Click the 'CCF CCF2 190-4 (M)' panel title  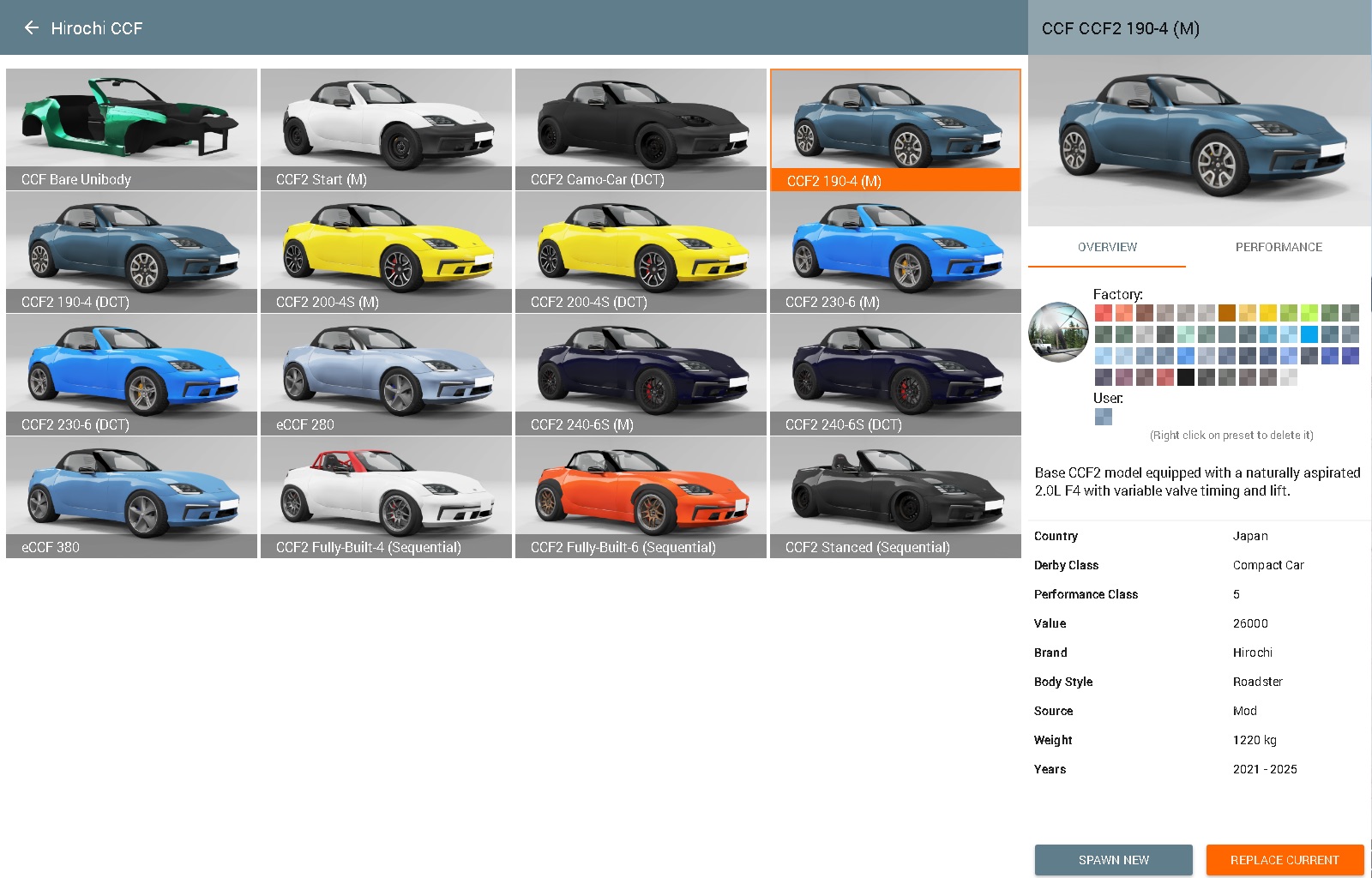(x=1121, y=28)
